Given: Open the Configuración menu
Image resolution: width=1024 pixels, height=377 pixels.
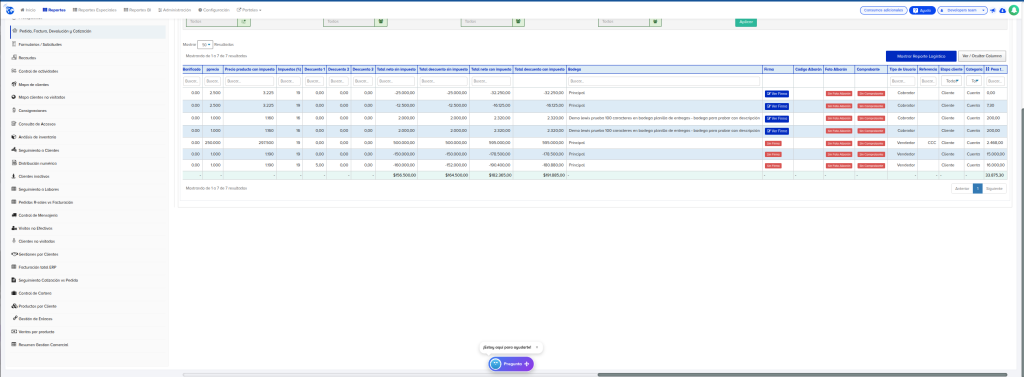Looking at the screenshot, I should tap(214, 10).
